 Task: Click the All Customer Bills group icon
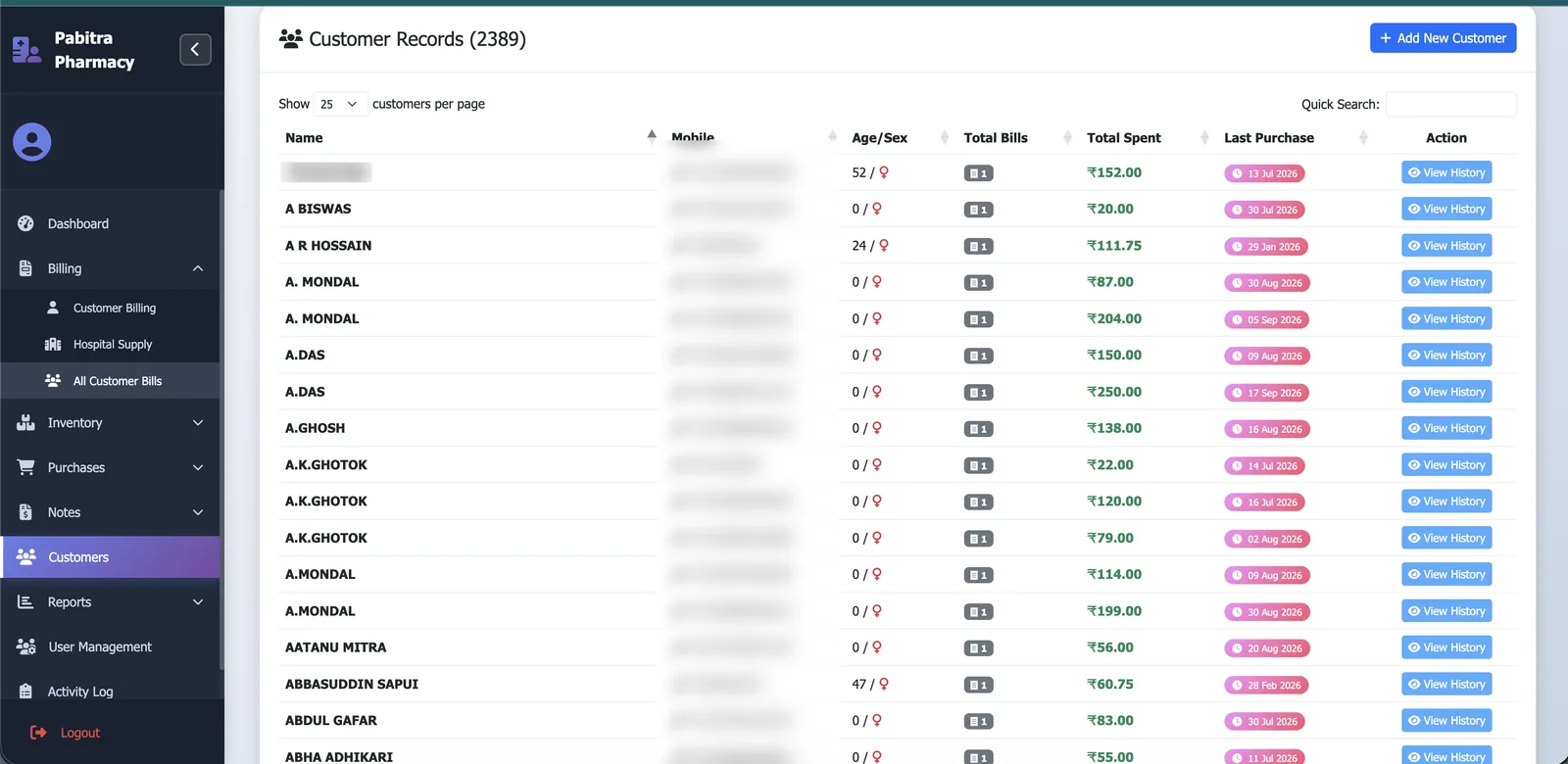click(x=53, y=381)
